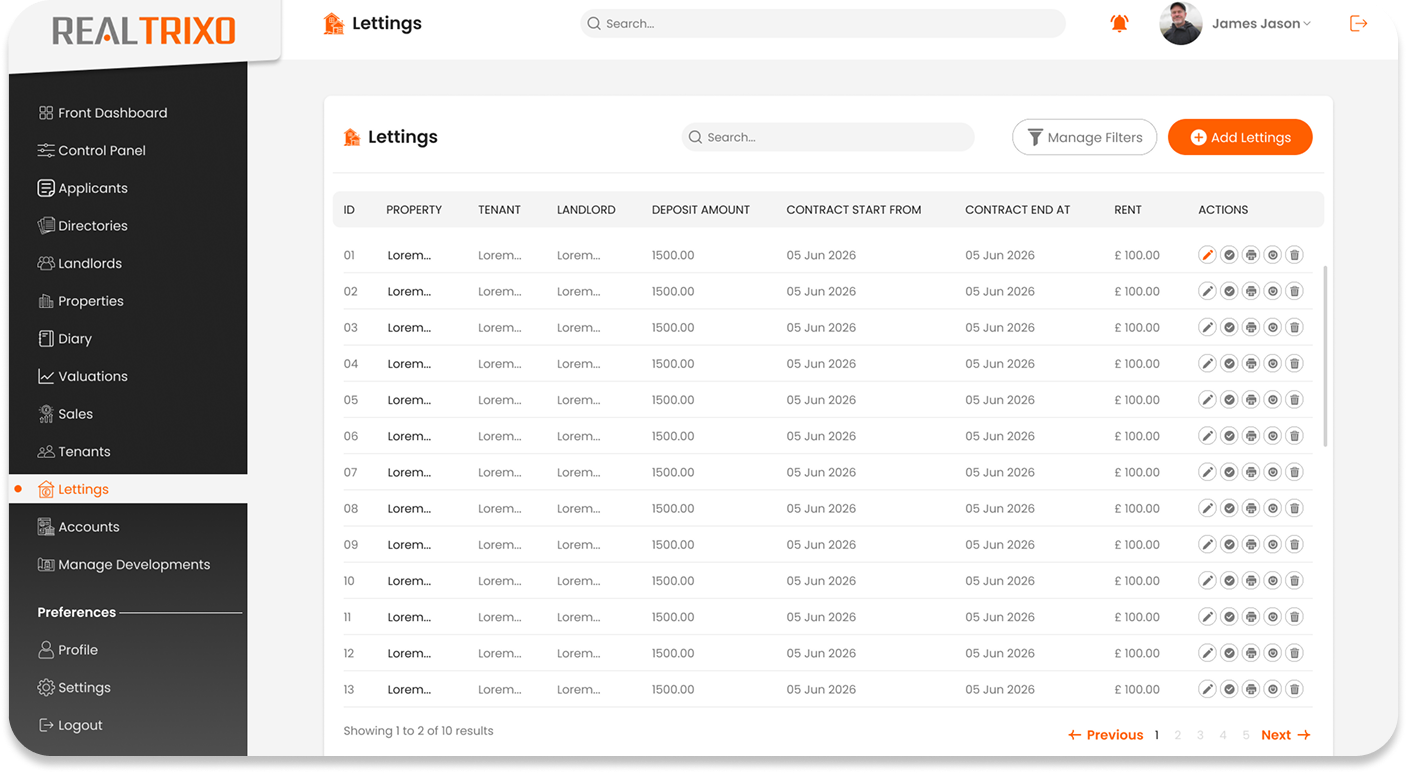Click the Manage Filters button
This screenshot has height=774, width=1407.
click(x=1084, y=137)
